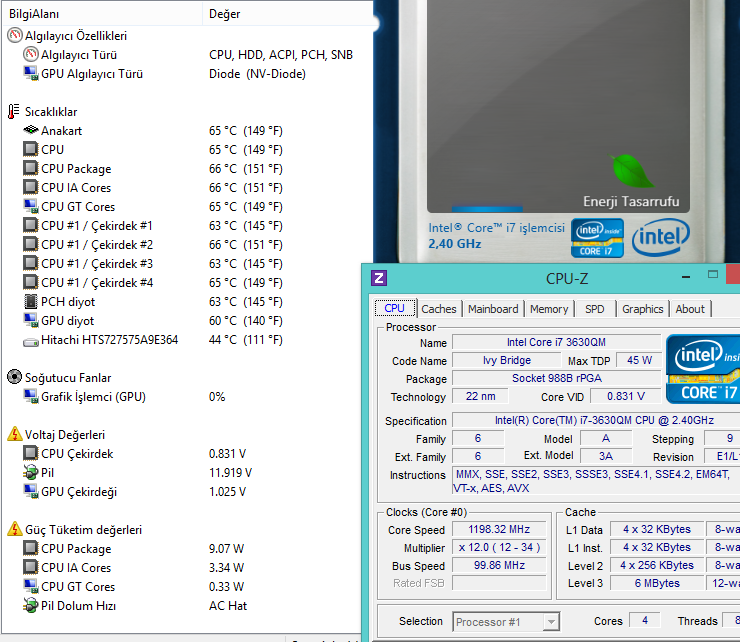
Task: Click the Soğutucu Fanlar fan icon
Action: click(15, 377)
